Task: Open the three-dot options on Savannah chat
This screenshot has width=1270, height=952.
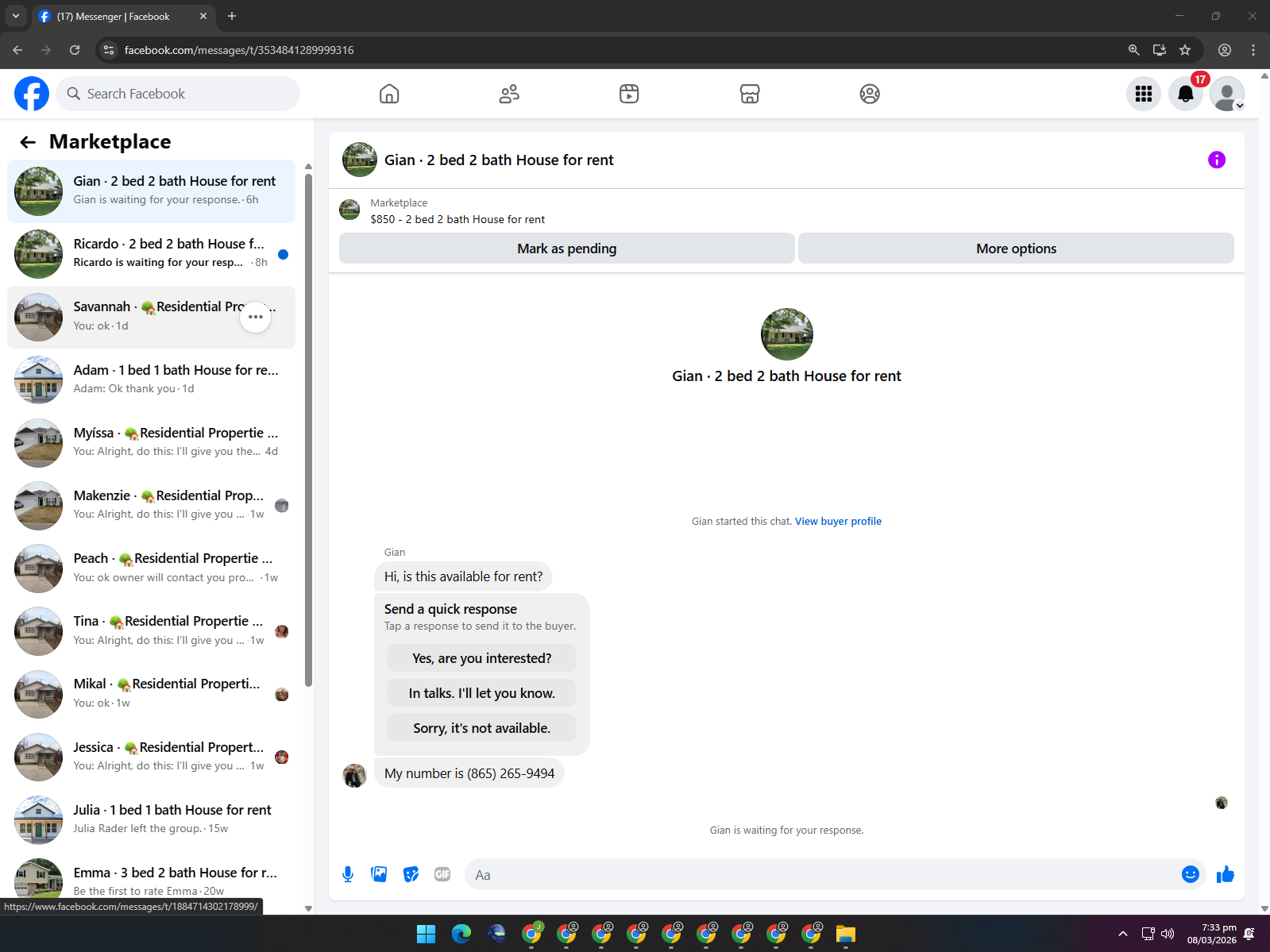Action: (x=256, y=317)
